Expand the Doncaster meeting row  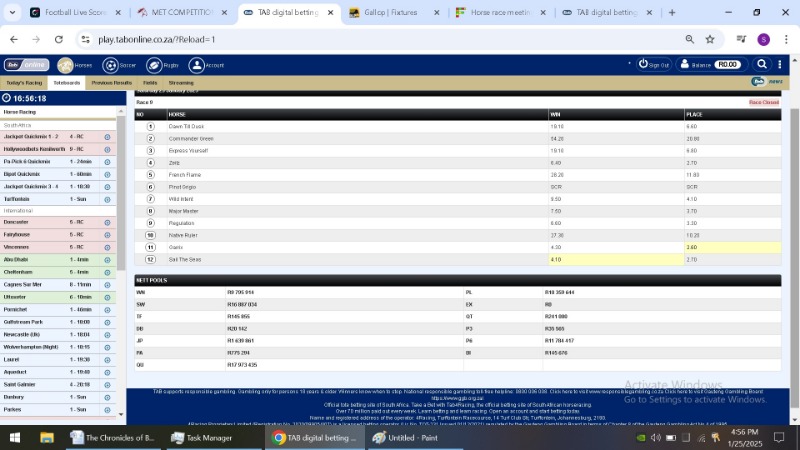pos(107,222)
